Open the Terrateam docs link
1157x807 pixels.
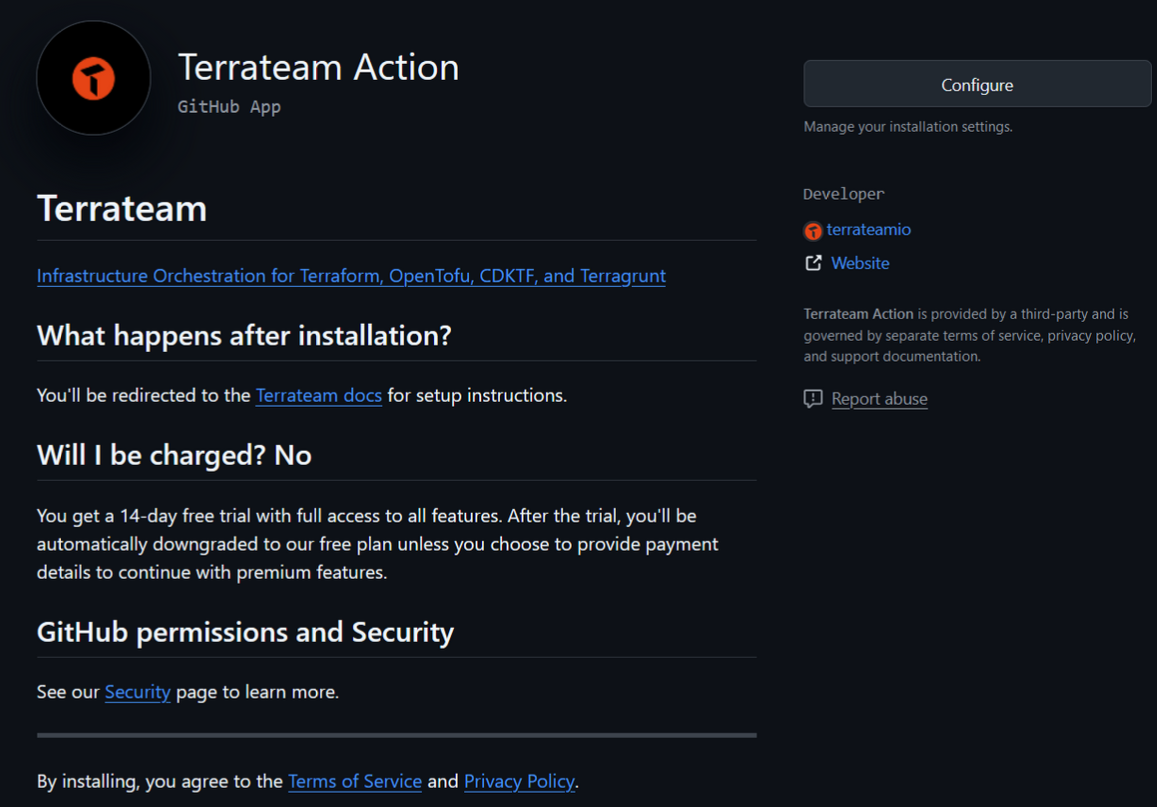coord(319,395)
